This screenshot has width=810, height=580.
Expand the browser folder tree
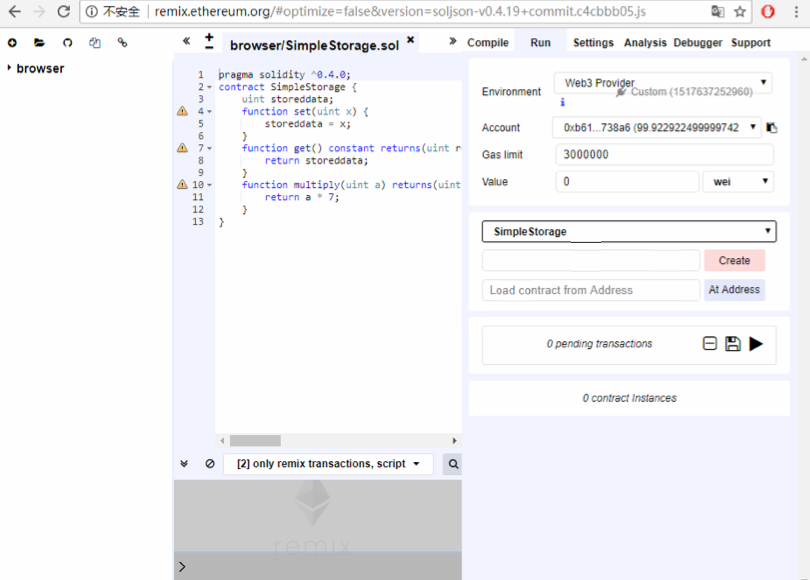tap(9, 68)
